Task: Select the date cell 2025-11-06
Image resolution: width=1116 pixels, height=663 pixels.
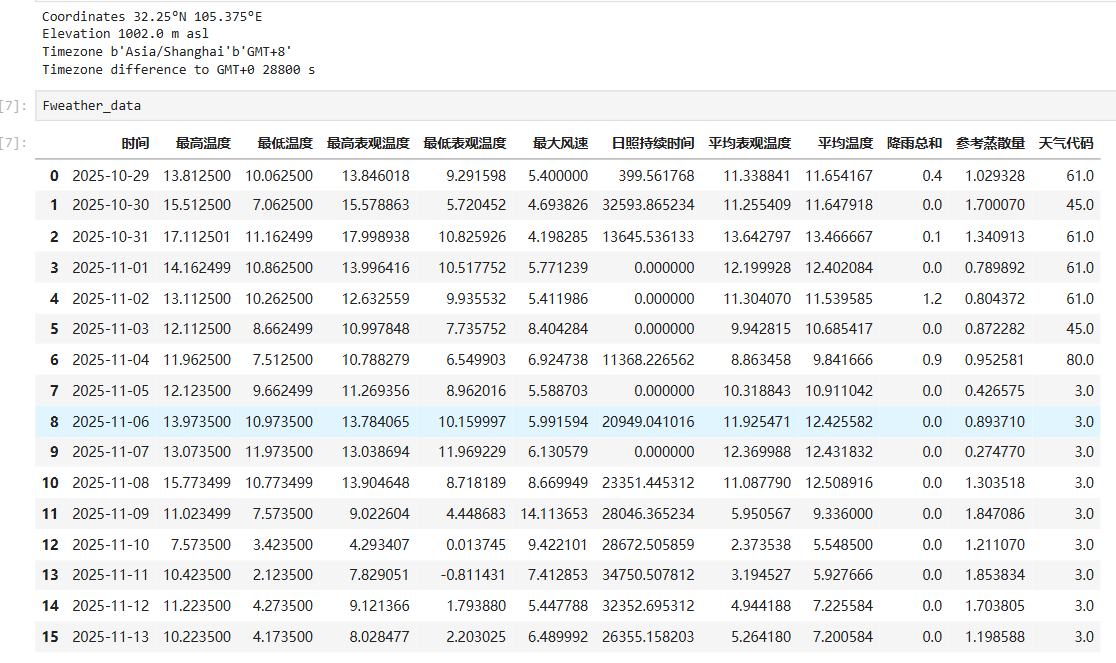Action: click(x=111, y=422)
